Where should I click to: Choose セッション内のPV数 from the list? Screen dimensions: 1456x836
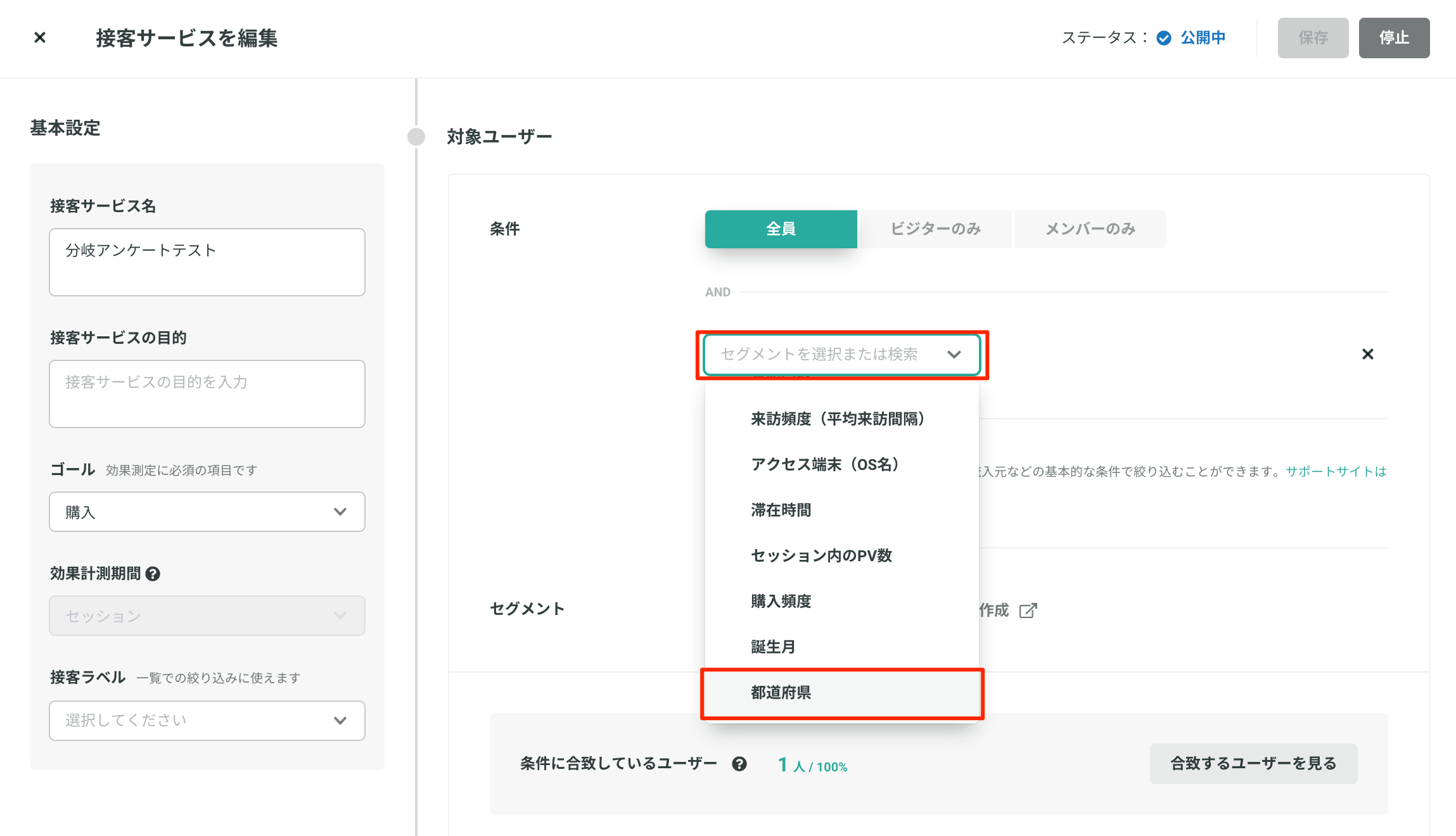[842, 555]
